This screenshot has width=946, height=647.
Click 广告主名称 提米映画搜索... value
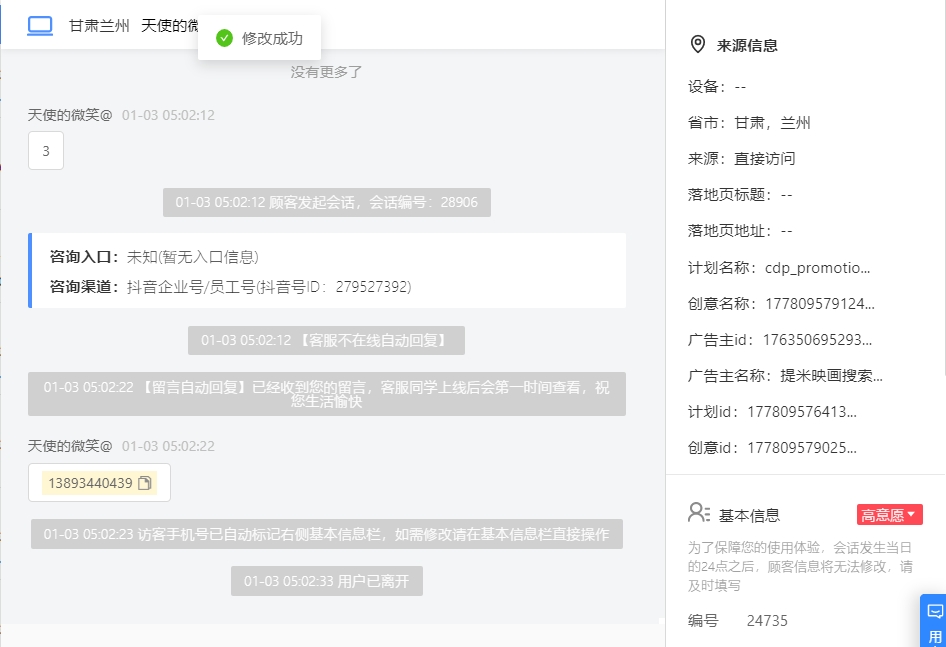tap(831, 376)
